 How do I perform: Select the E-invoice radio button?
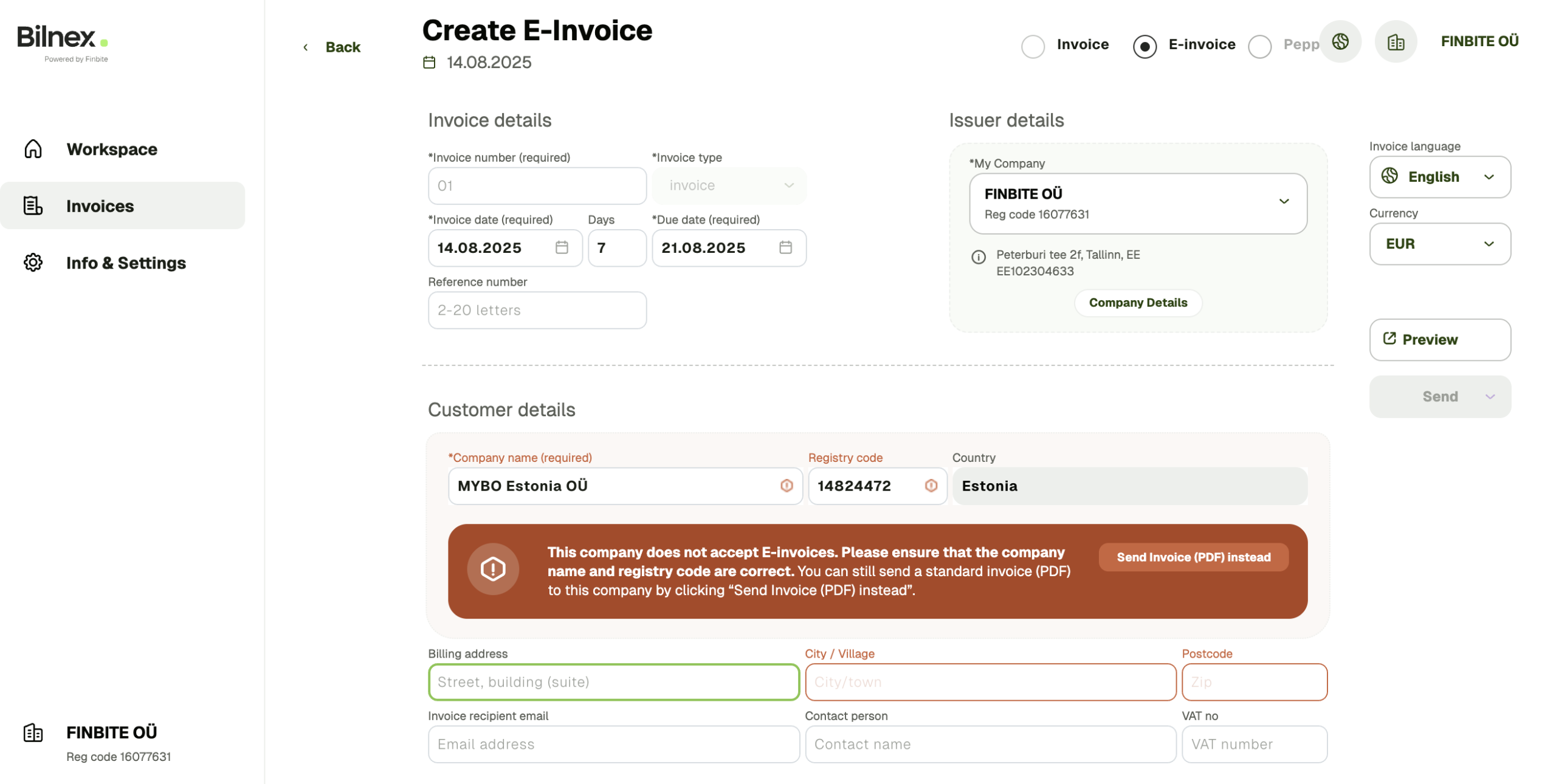(x=1146, y=46)
